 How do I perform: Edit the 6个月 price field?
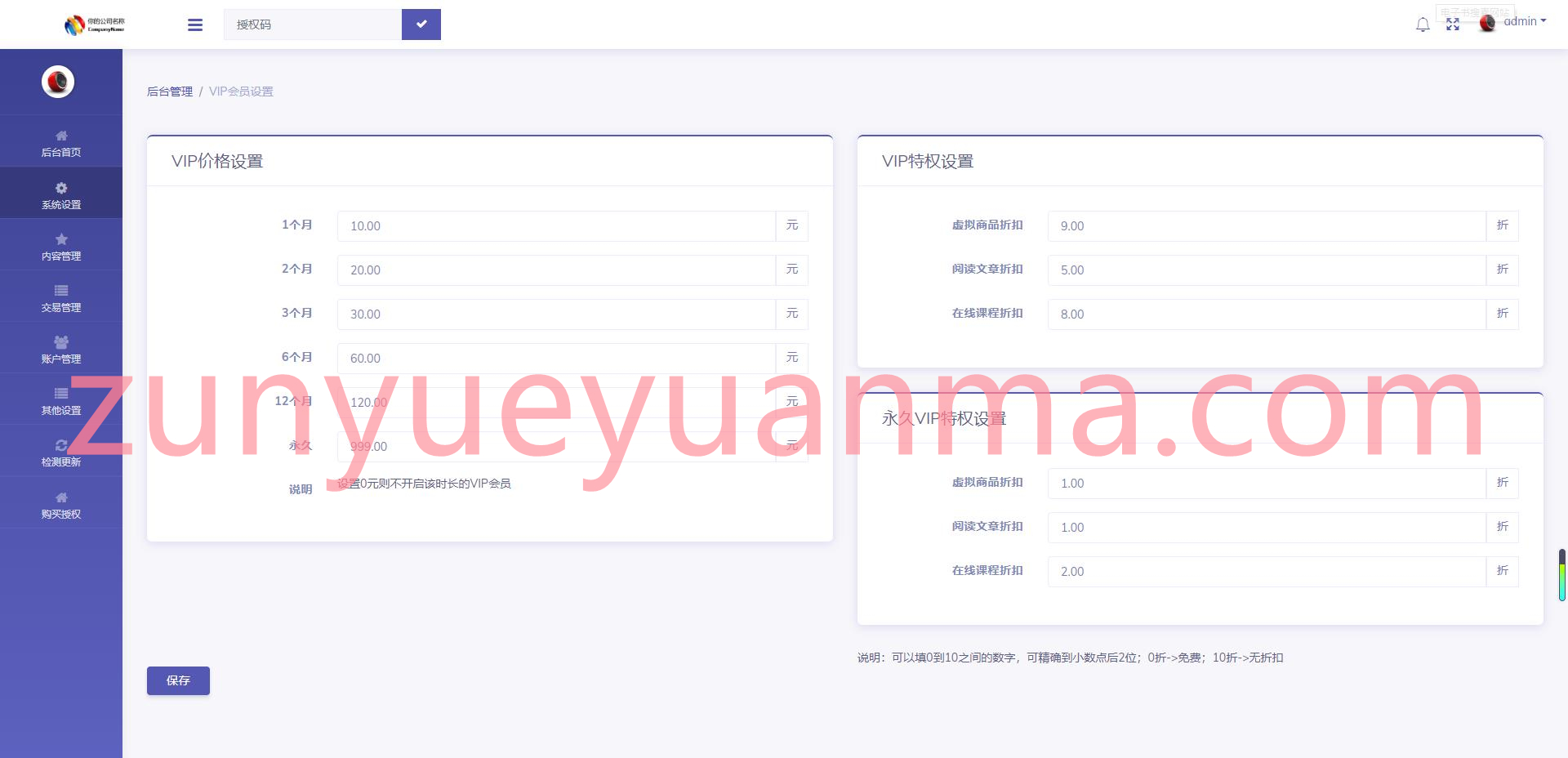[556, 359]
